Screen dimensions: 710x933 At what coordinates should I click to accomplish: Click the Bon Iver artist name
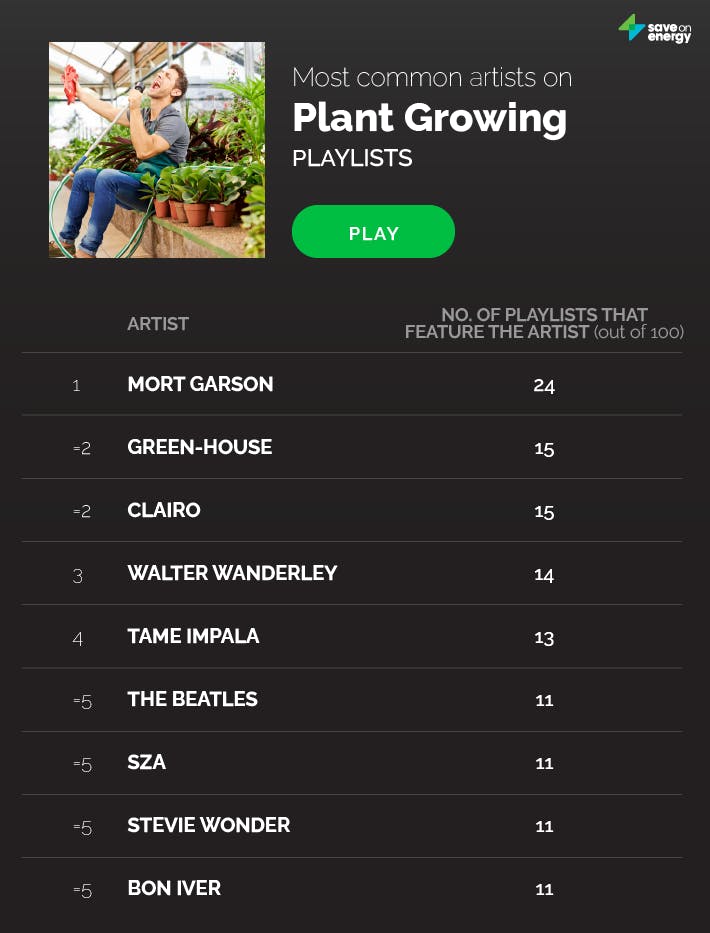[174, 888]
